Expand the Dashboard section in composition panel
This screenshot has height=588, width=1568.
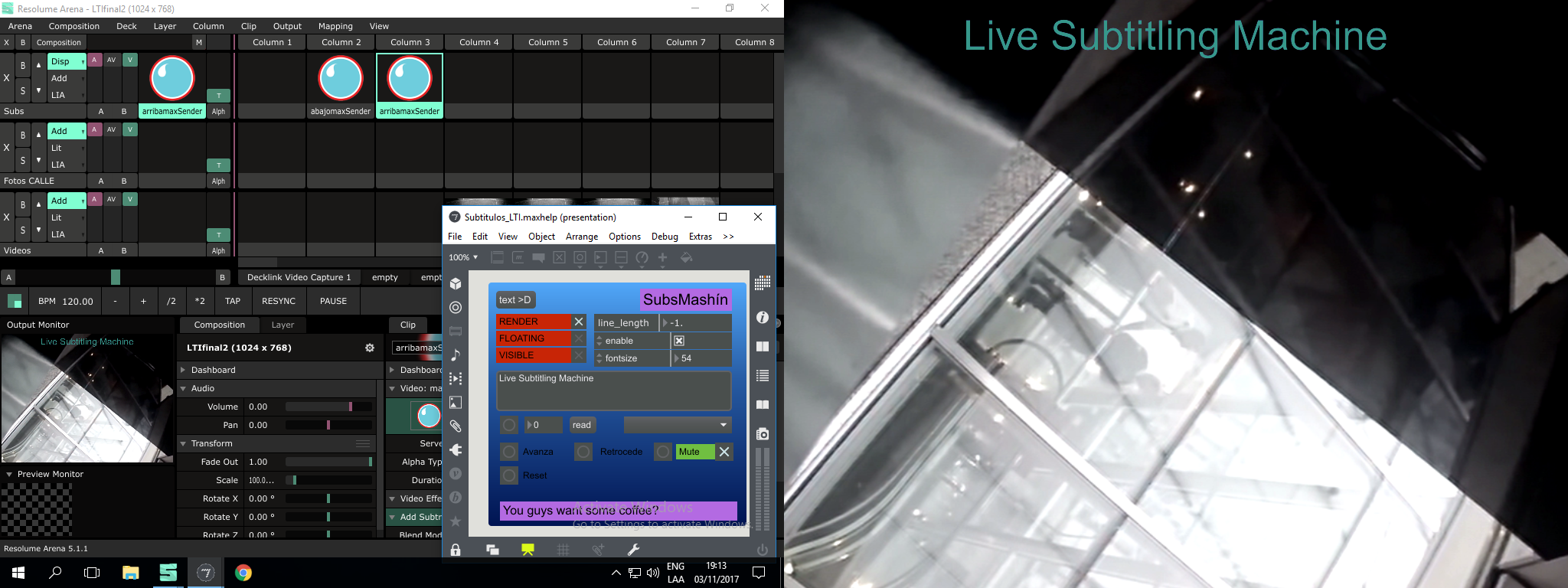pyautogui.click(x=184, y=370)
